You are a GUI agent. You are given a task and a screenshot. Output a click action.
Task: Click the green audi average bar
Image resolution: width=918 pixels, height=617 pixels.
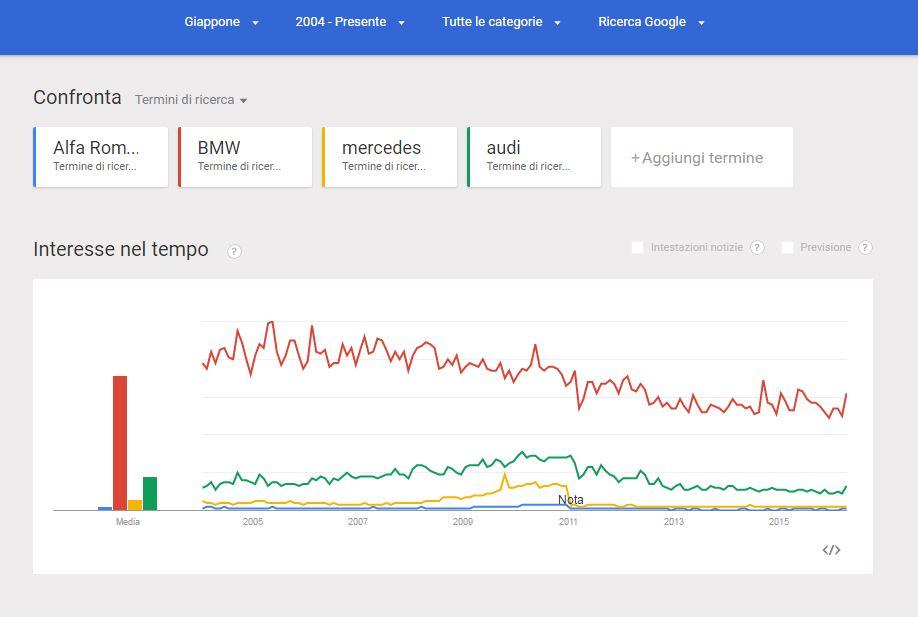(150, 493)
